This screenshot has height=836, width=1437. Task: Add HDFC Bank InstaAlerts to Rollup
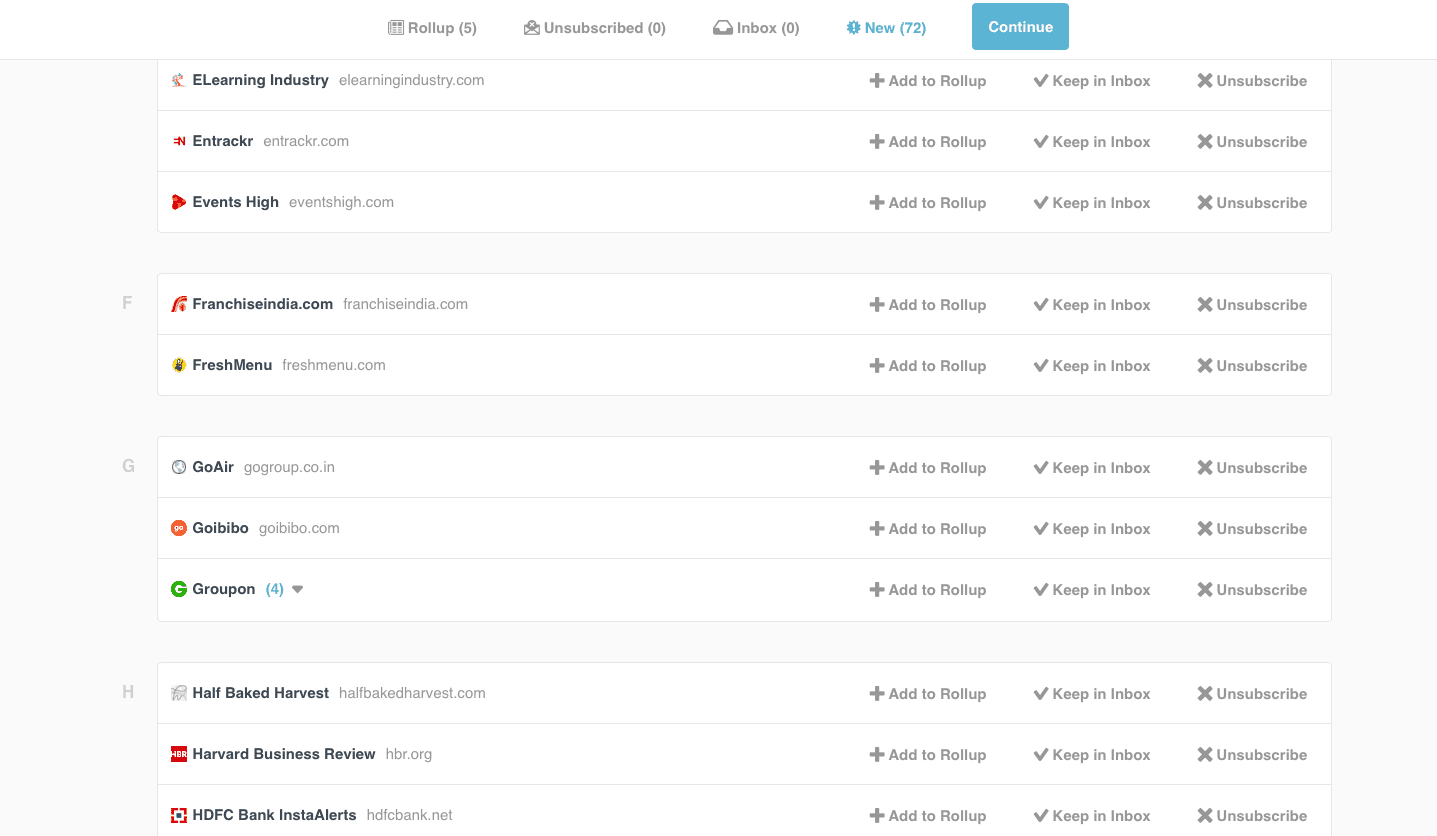tap(928, 816)
